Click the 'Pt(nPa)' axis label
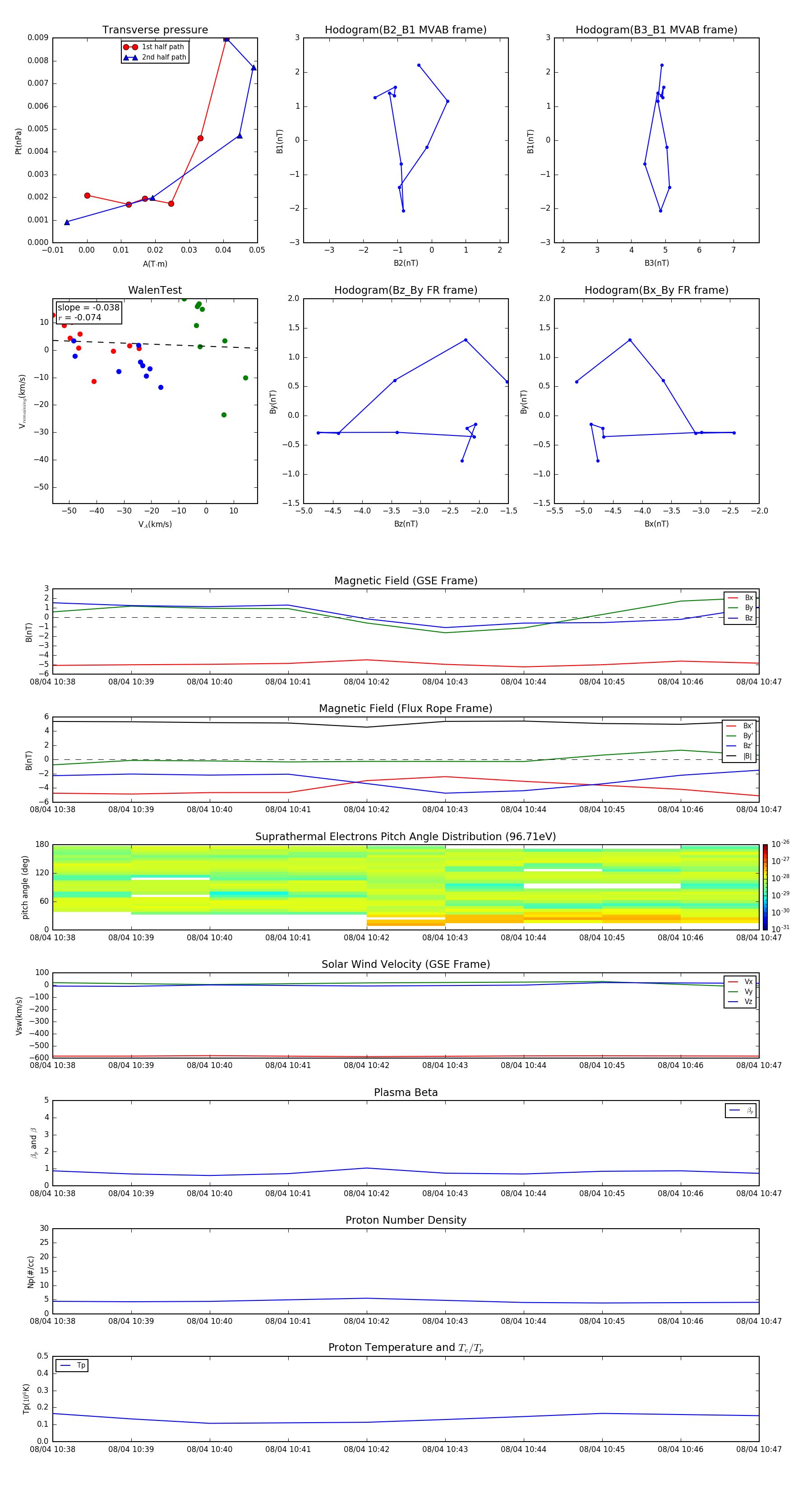This screenshot has width=812, height=1489. [18, 140]
